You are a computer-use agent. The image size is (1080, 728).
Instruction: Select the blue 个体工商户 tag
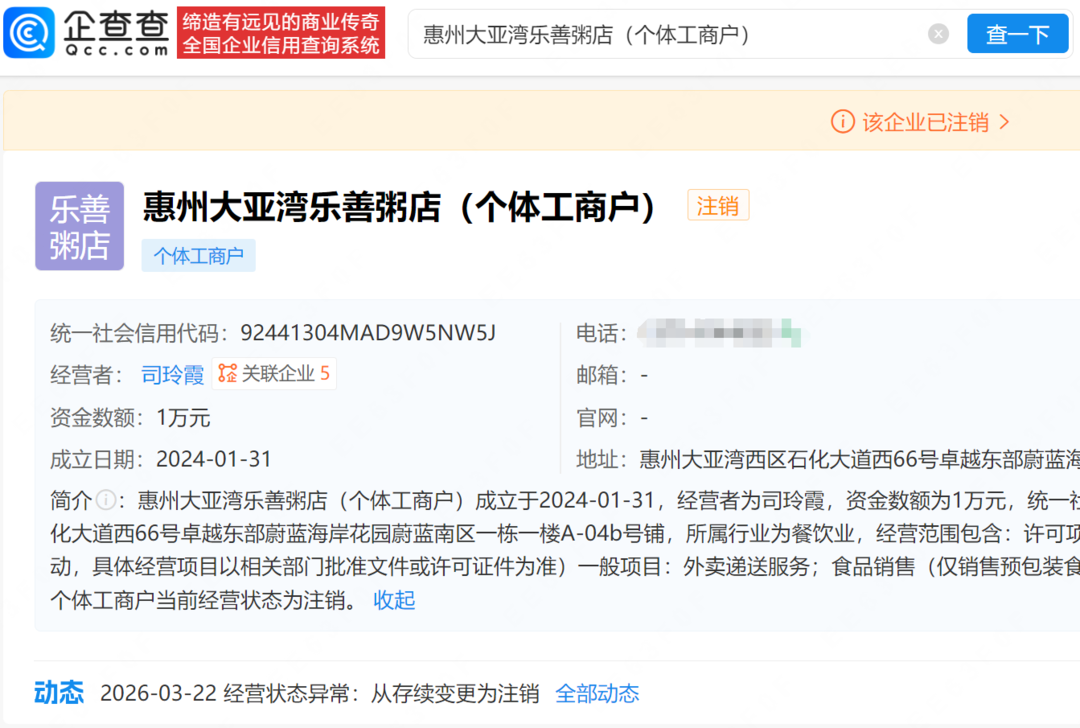[198, 256]
